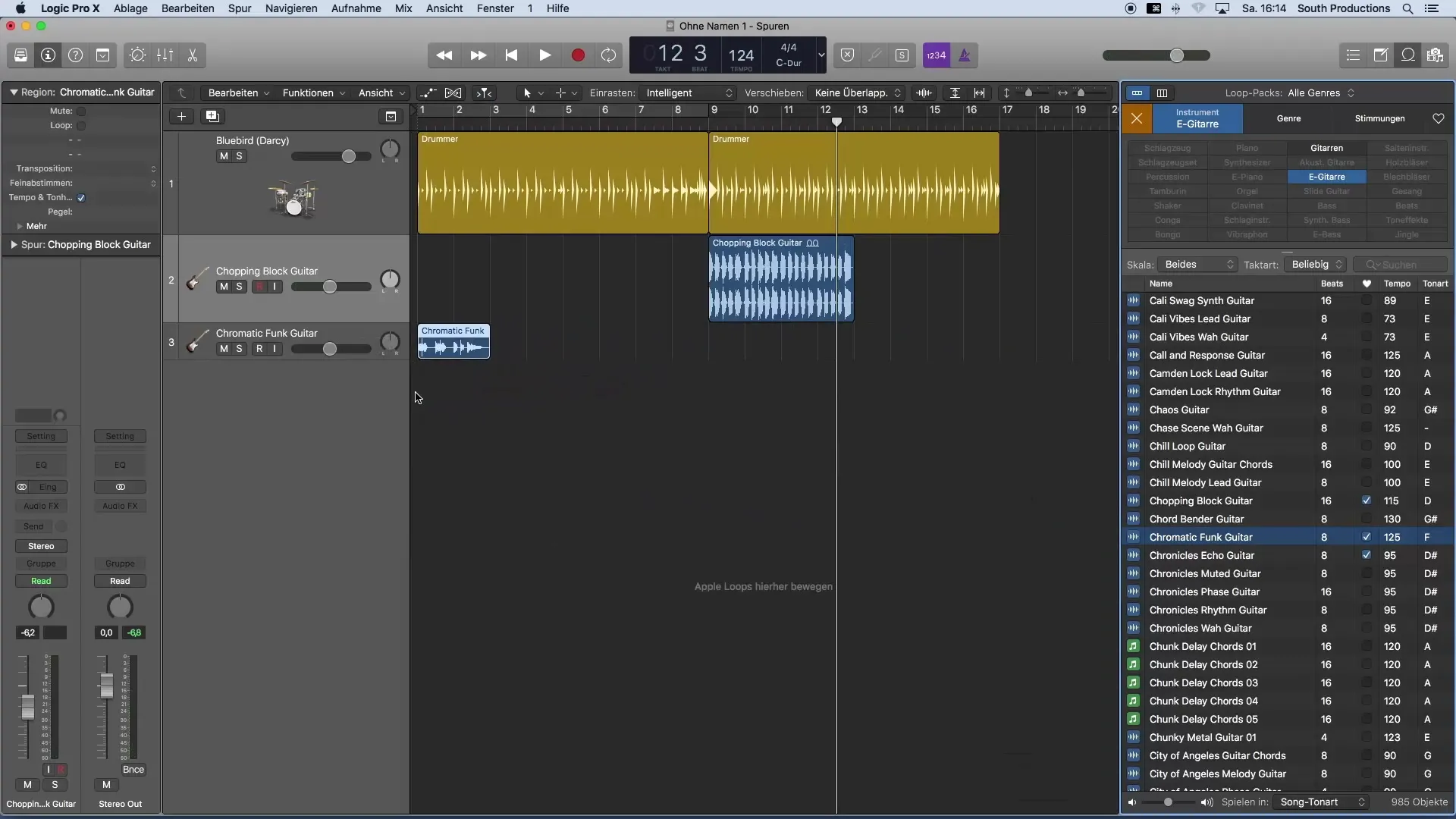The height and width of the screenshot is (819, 1456).
Task: Show favorites with heart button
Action: point(1438,119)
